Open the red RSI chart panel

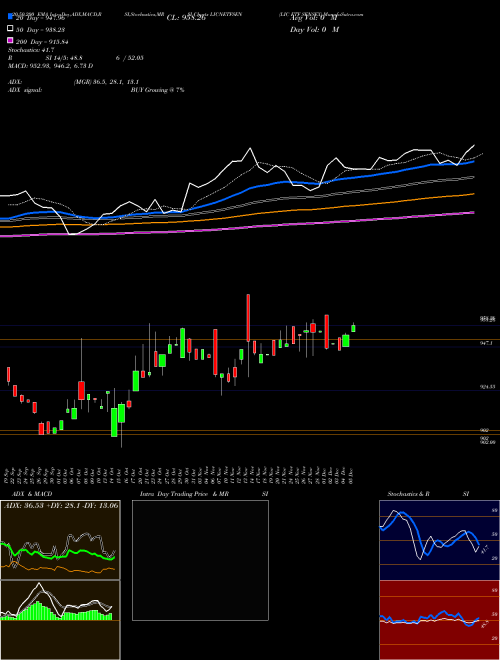439,620
